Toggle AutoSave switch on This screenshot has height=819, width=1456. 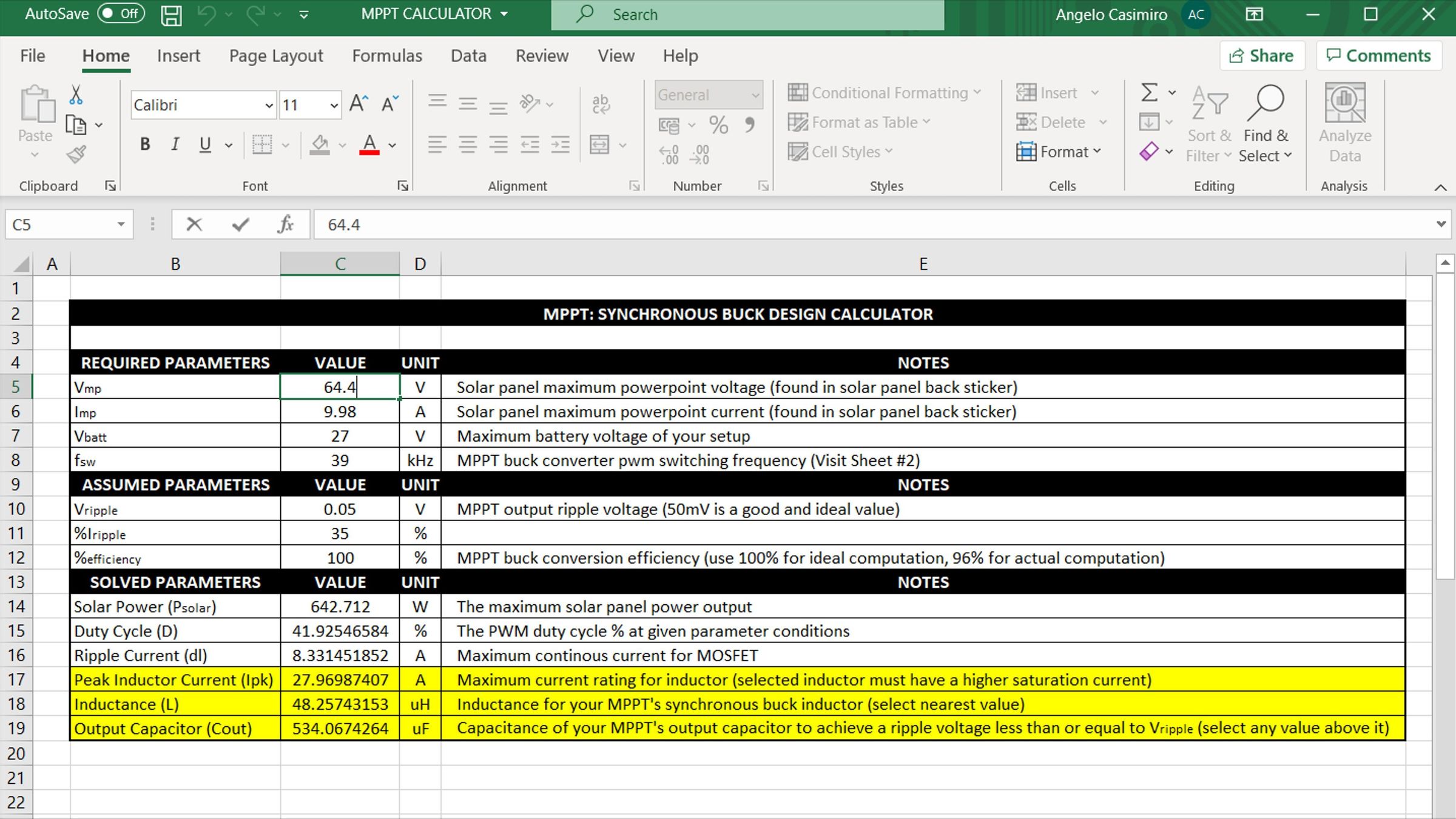pos(121,13)
